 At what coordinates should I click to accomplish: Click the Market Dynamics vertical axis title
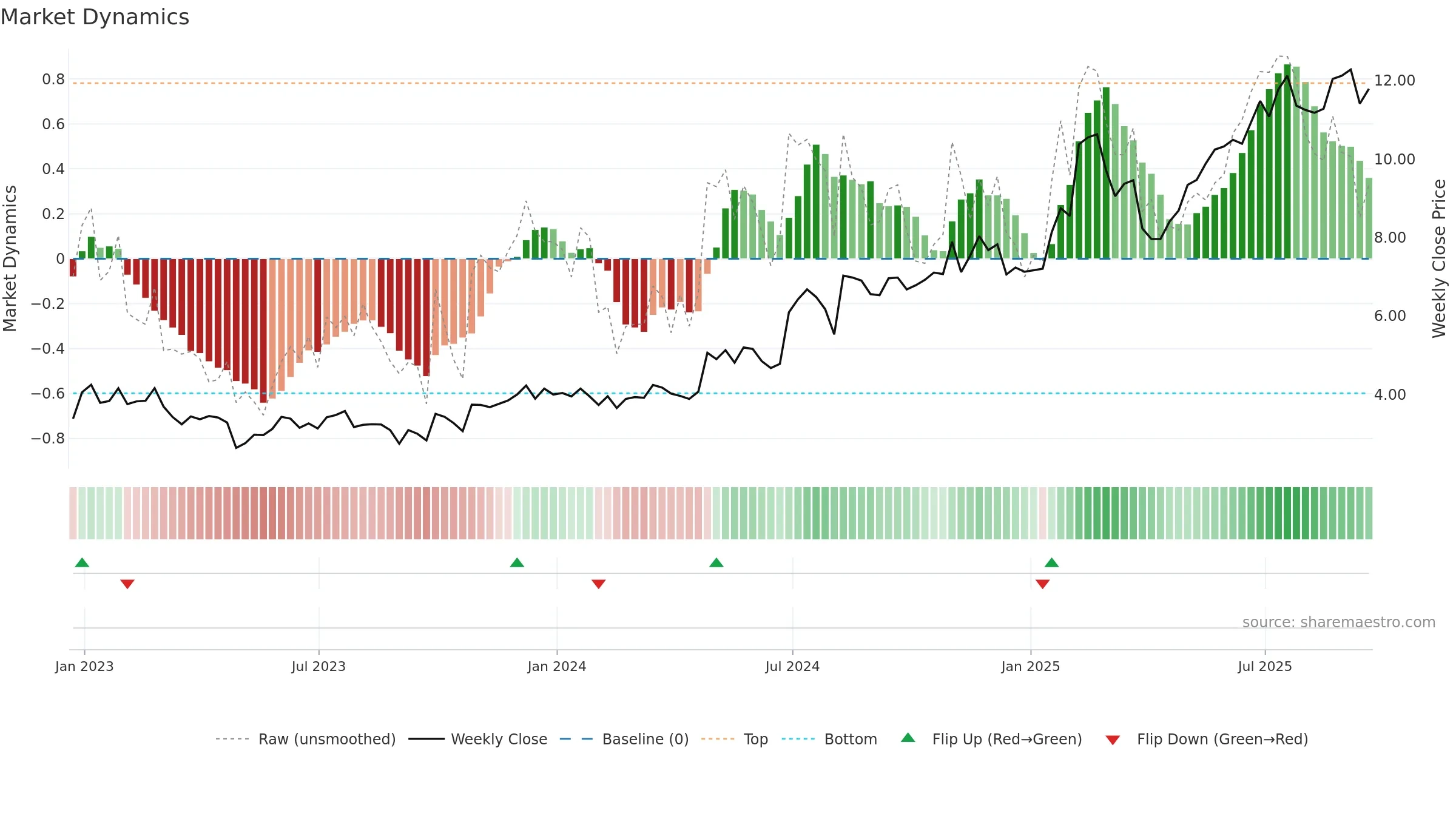(x=10, y=258)
